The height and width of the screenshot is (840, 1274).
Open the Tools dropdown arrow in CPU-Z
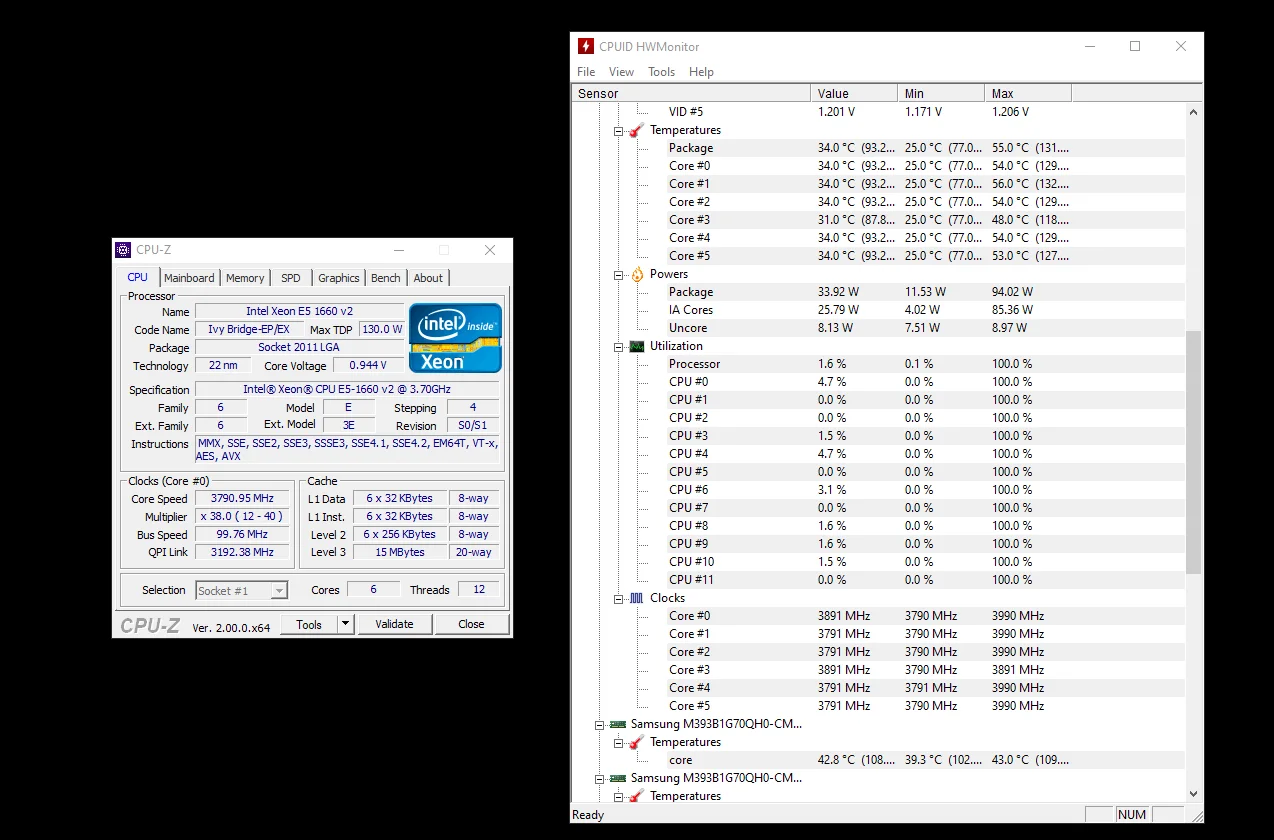pos(345,624)
